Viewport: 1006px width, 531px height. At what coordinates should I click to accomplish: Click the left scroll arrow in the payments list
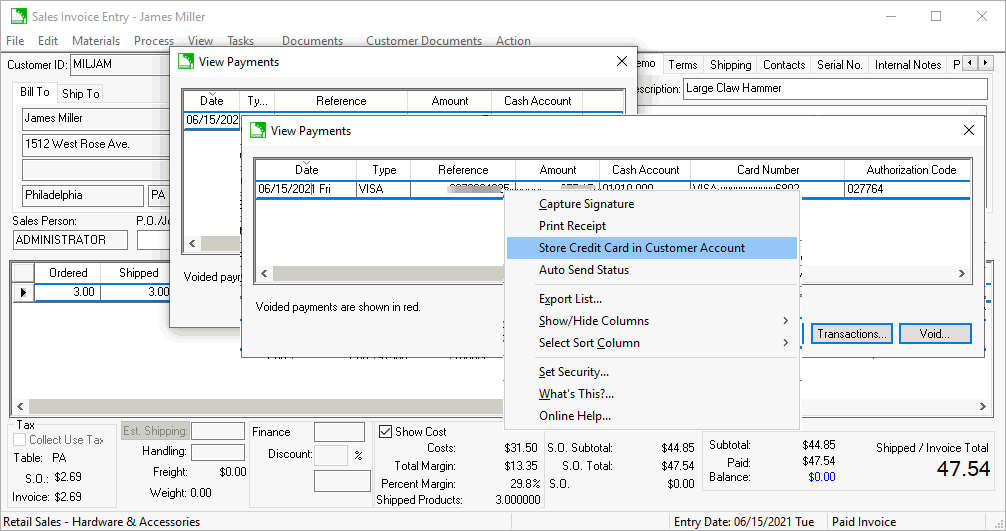[x=265, y=273]
